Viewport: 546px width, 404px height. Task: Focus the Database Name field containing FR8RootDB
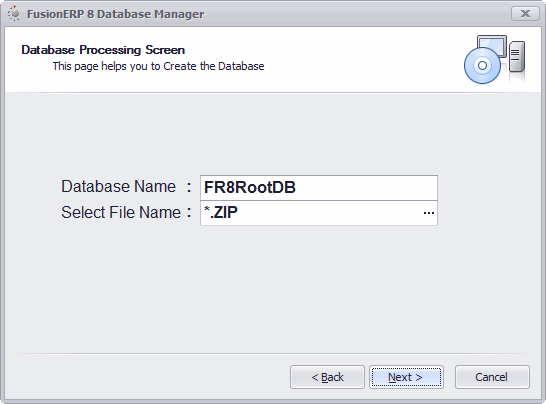(319, 187)
